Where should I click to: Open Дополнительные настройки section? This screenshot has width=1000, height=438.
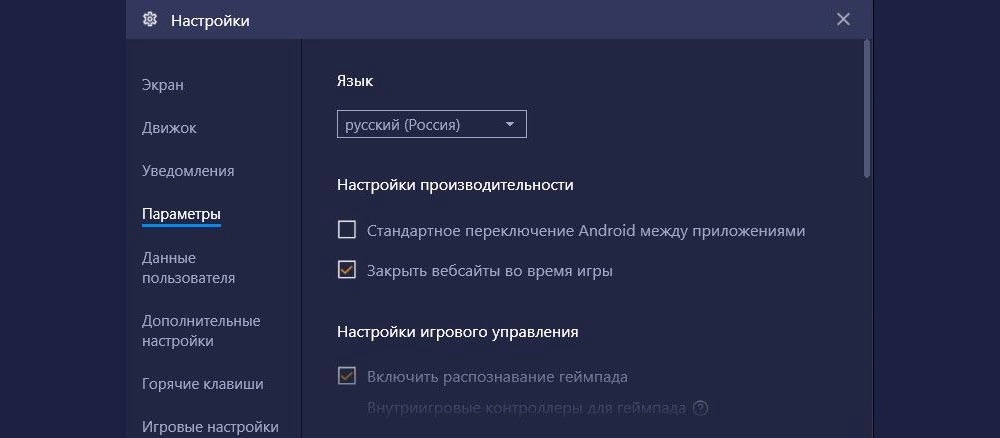click(x=201, y=330)
